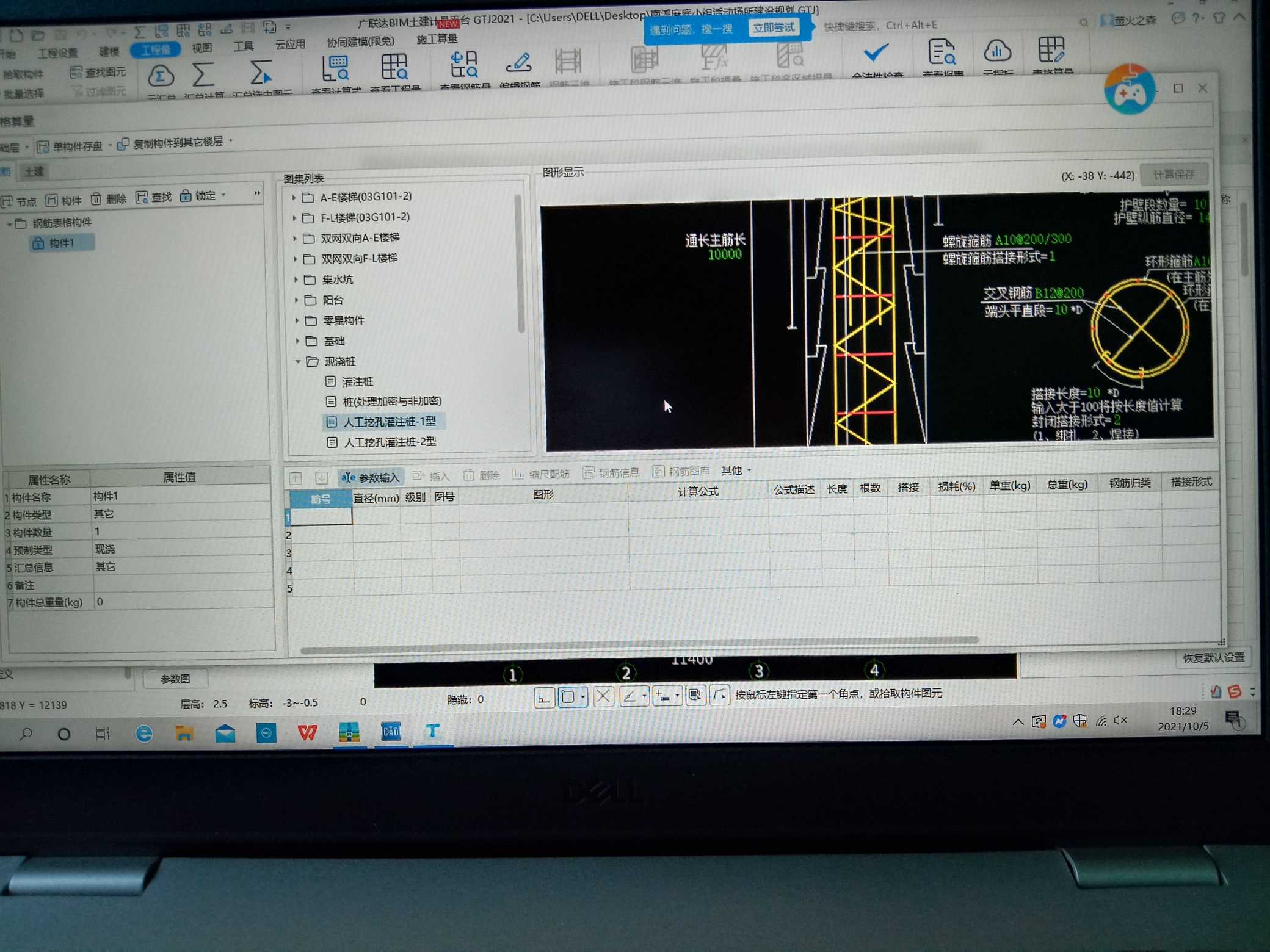Click the 钢筋图库 rebar library button

click(x=681, y=472)
